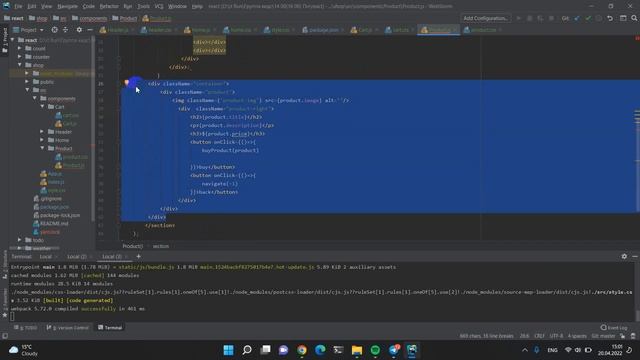640x360 pixels.
Task: Switch to the Local terminal tab
Action: tap(45, 256)
